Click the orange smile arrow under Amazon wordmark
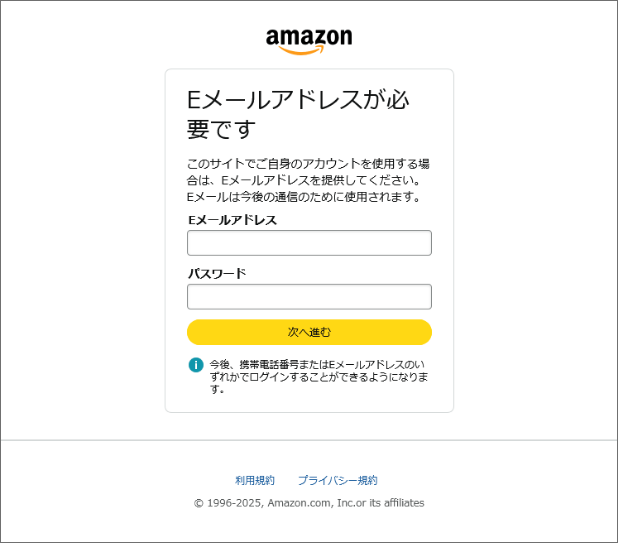This screenshot has width=618, height=543. pyautogui.click(x=308, y=51)
